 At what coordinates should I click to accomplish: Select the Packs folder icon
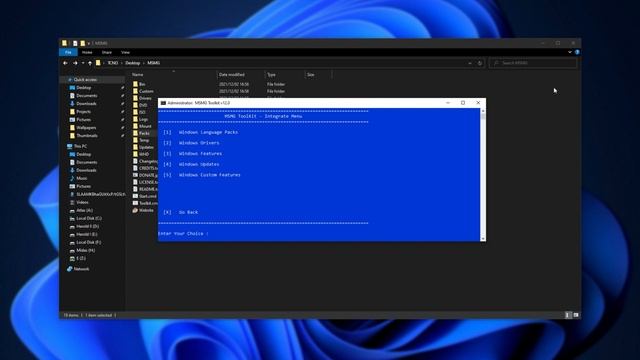pyautogui.click(x=135, y=133)
